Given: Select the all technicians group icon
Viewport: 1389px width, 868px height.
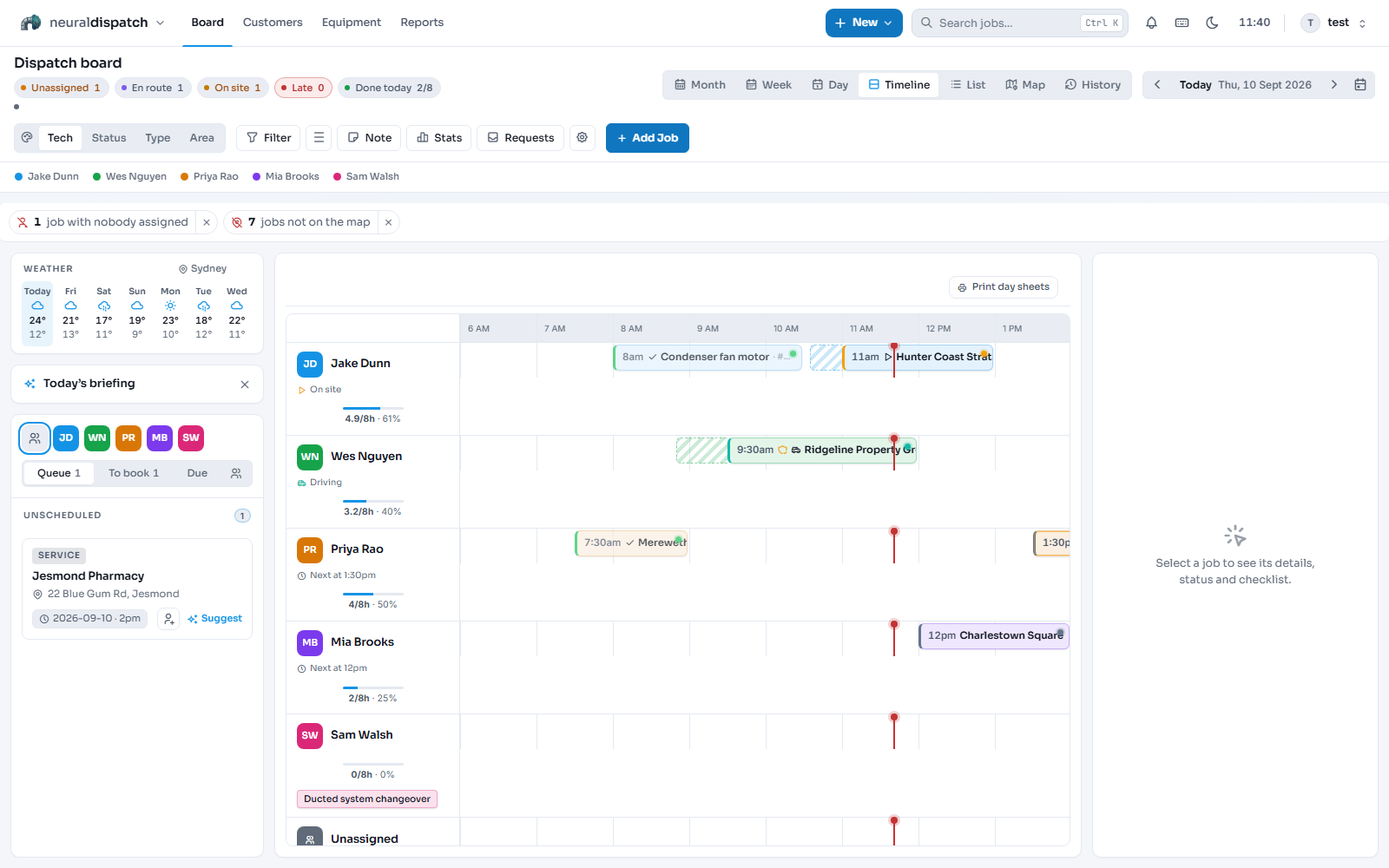Looking at the screenshot, I should (x=35, y=438).
